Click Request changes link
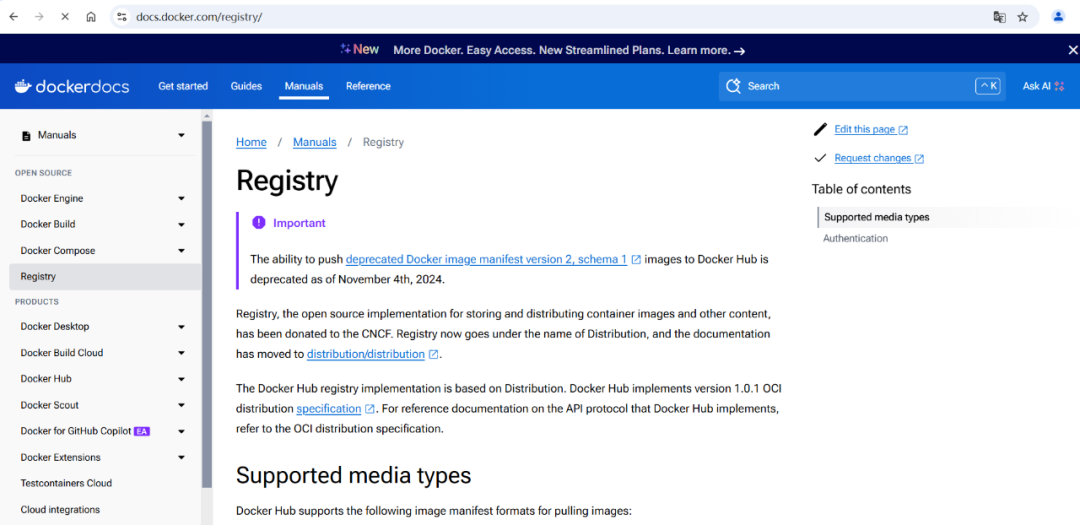Screen dimensions: 1080x525 (x=873, y=158)
